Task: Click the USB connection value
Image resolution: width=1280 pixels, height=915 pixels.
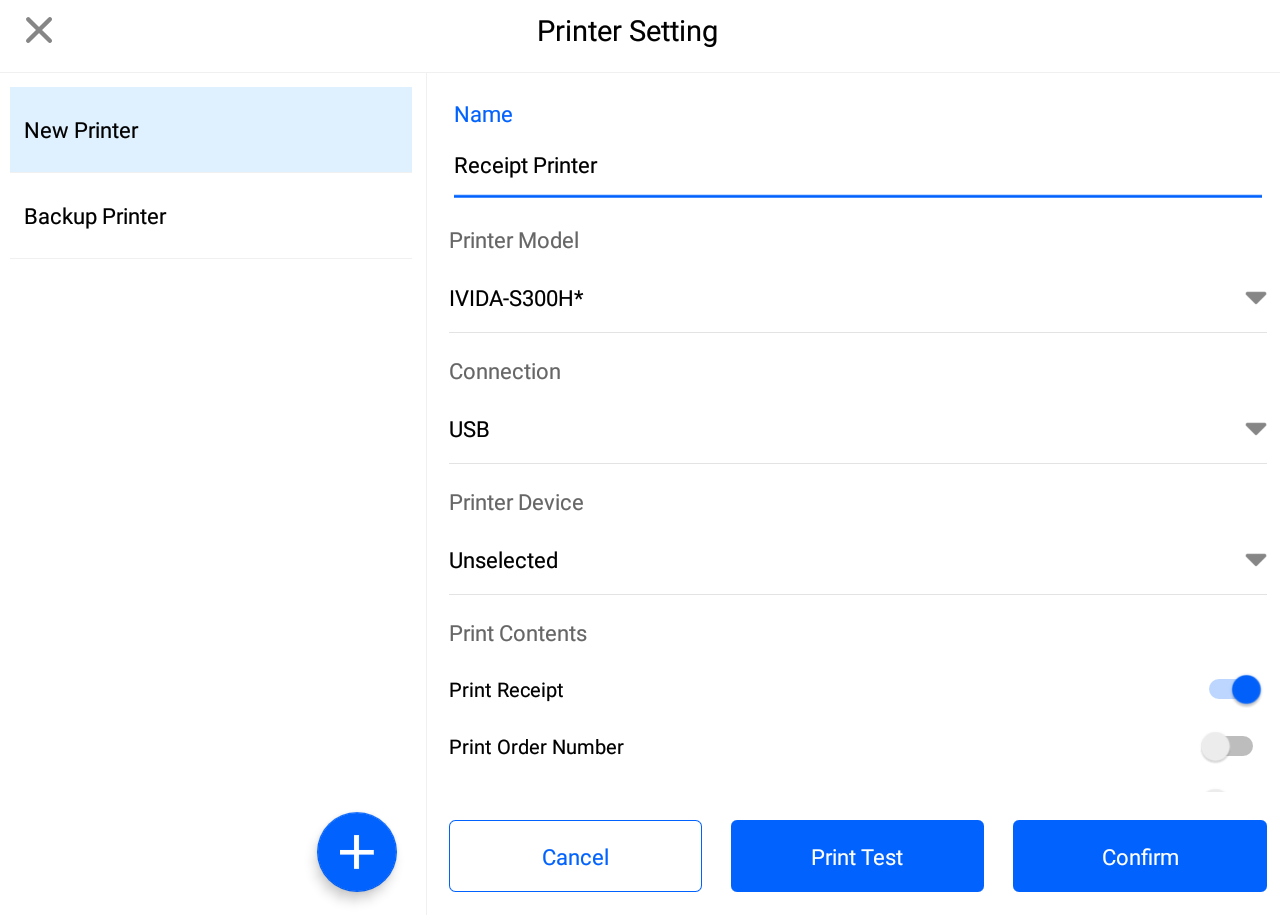Action: [x=469, y=429]
